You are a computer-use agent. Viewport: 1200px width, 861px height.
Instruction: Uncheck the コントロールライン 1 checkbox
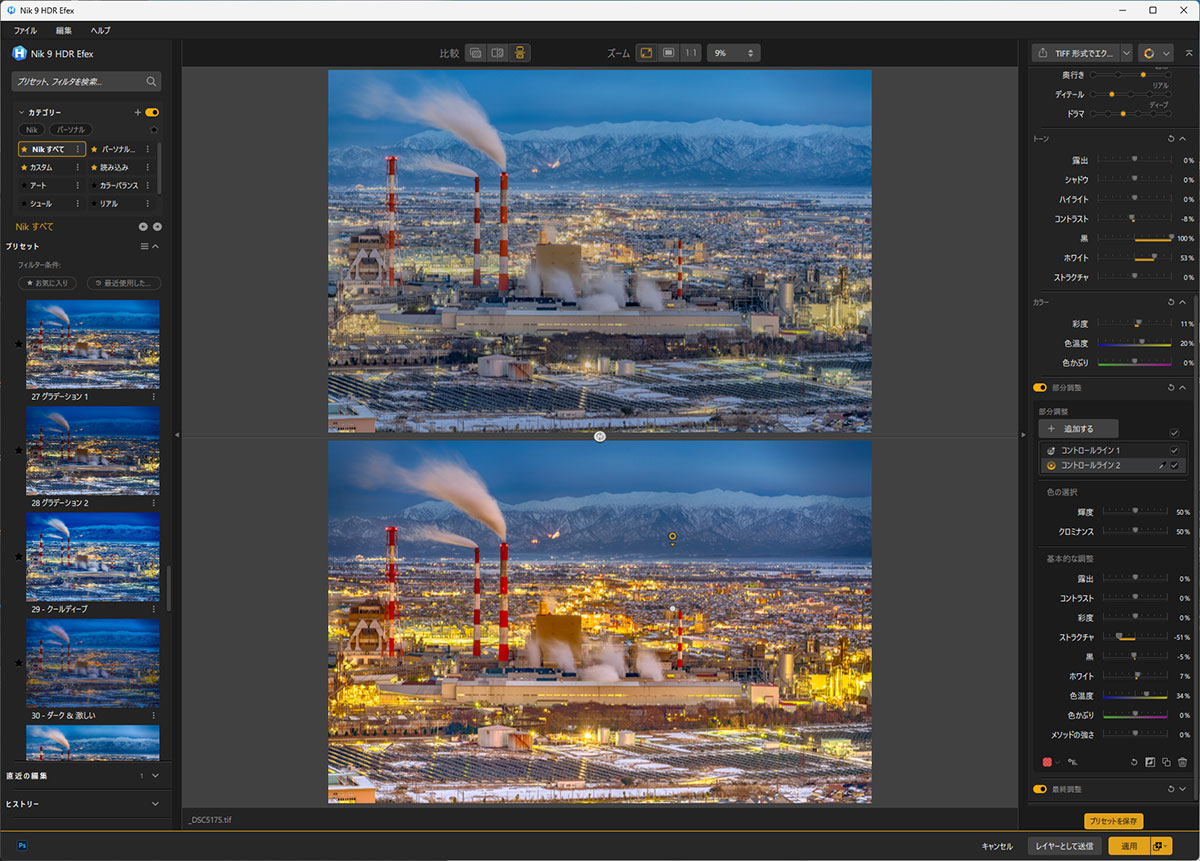[x=1174, y=450]
